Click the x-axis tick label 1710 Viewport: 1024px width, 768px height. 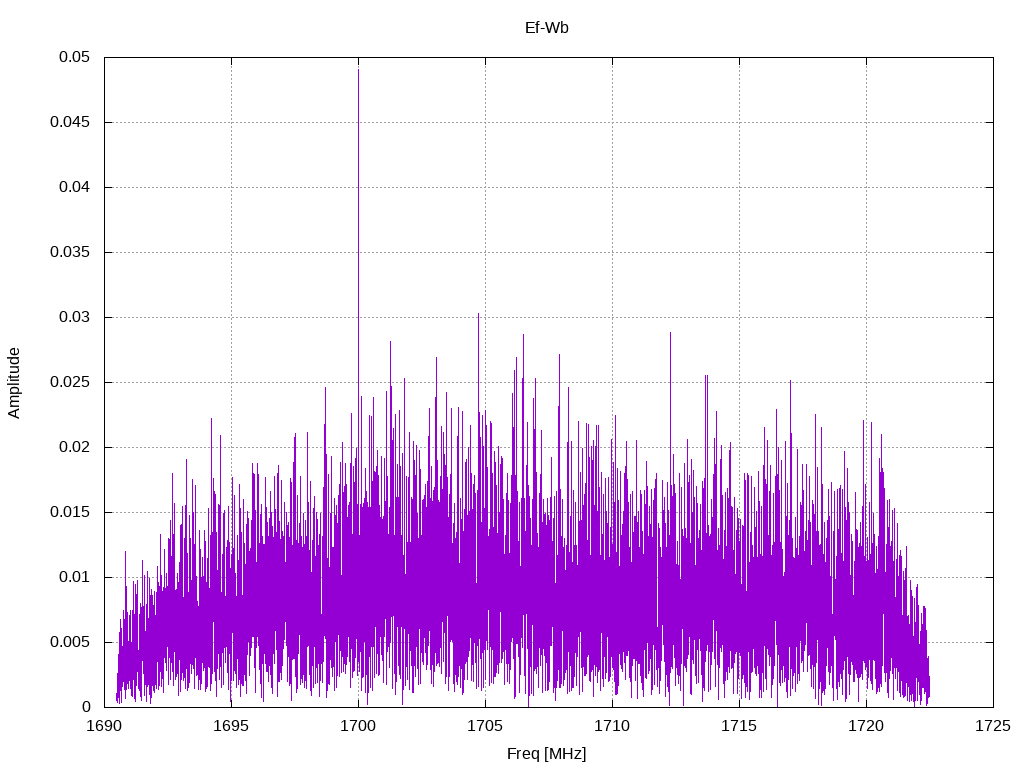pos(613,726)
